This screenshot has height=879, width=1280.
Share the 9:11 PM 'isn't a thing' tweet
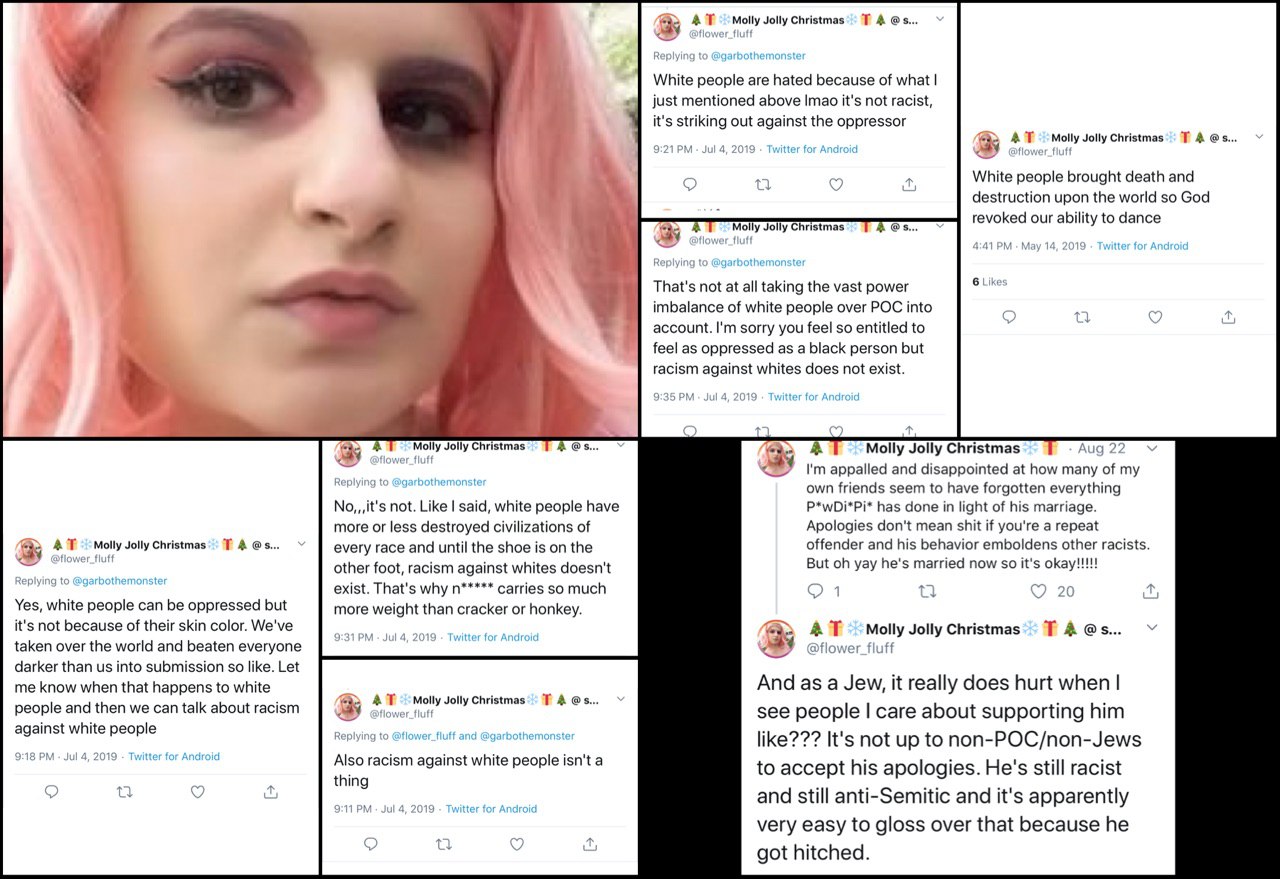pyautogui.click(x=590, y=844)
